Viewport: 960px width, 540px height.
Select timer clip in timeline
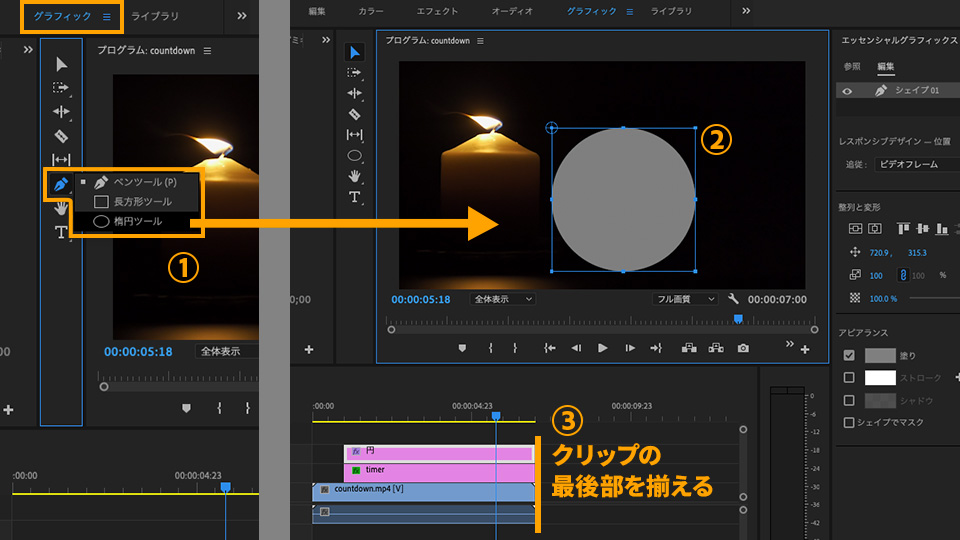click(439, 472)
